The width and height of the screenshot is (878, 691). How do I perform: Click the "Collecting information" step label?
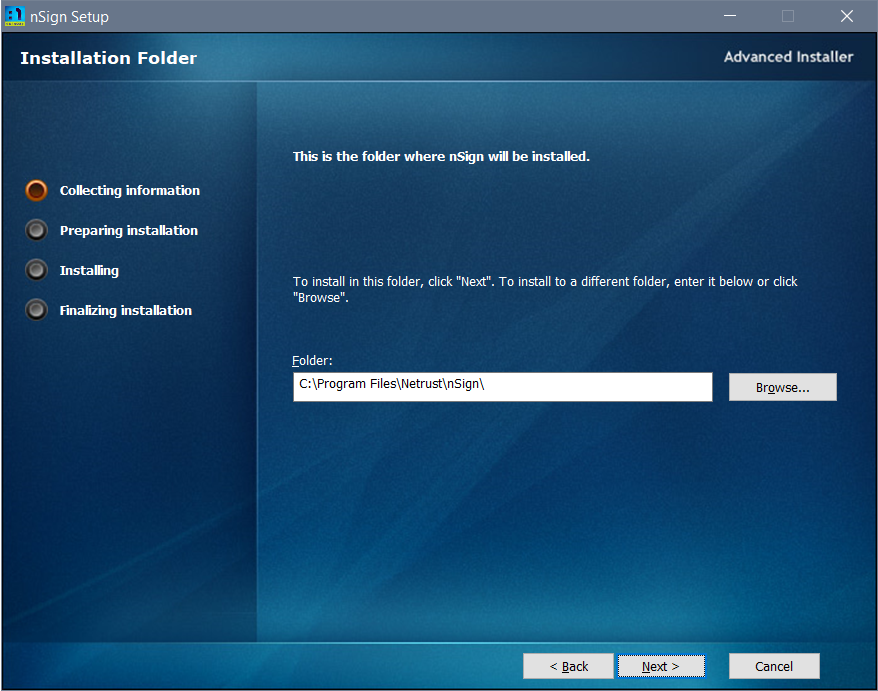click(x=130, y=190)
